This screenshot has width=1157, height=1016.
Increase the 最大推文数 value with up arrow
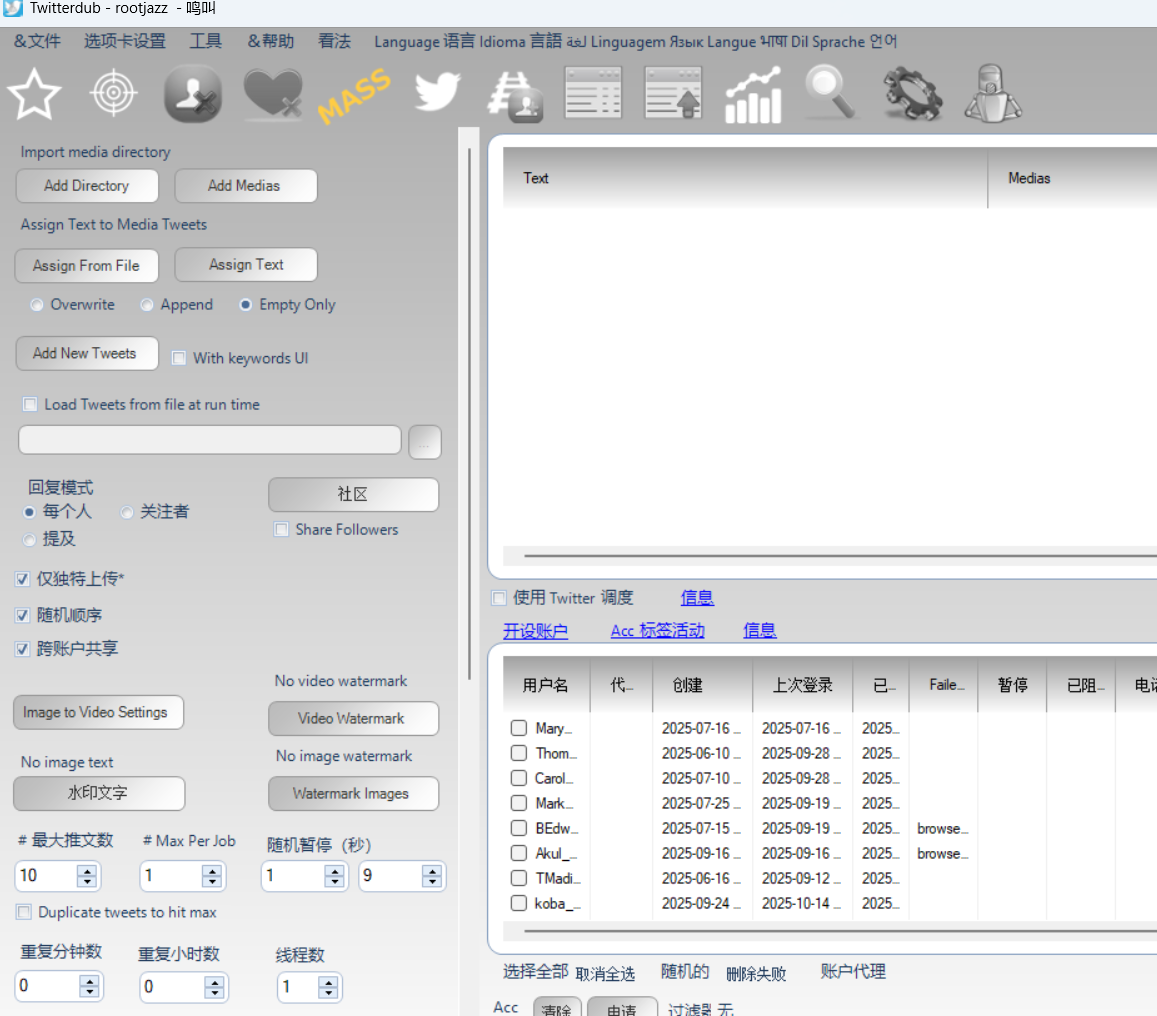(x=88, y=870)
